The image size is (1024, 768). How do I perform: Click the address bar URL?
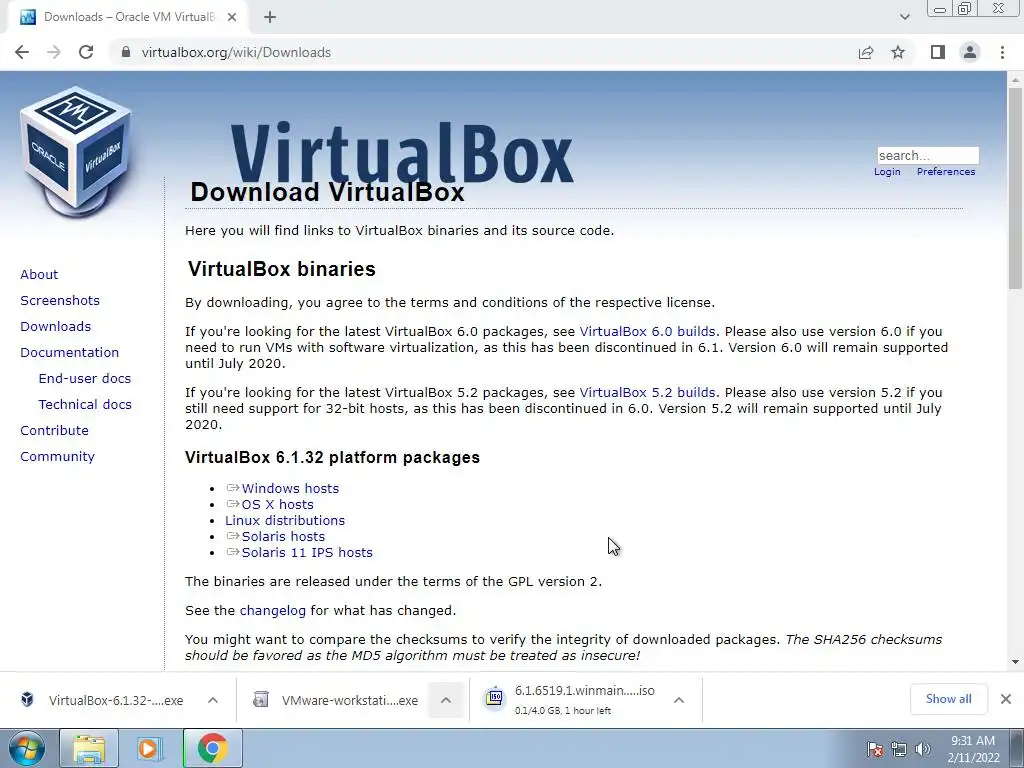pyautogui.click(x=236, y=52)
